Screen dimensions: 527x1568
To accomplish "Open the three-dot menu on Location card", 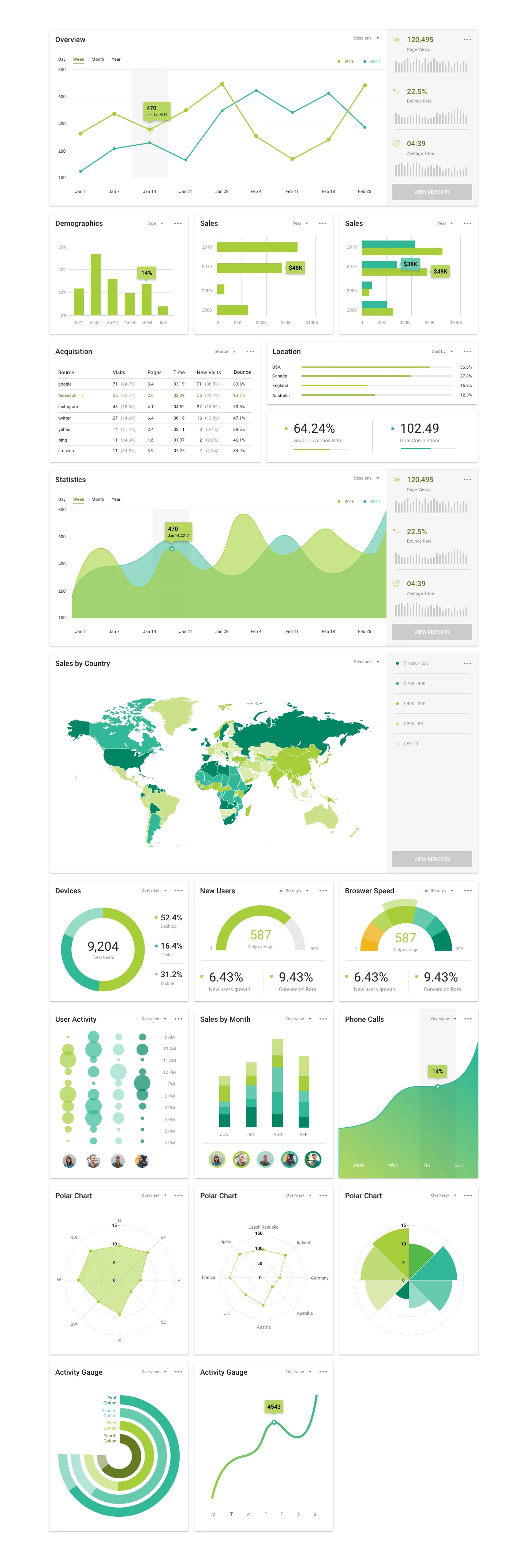I will point(467,352).
